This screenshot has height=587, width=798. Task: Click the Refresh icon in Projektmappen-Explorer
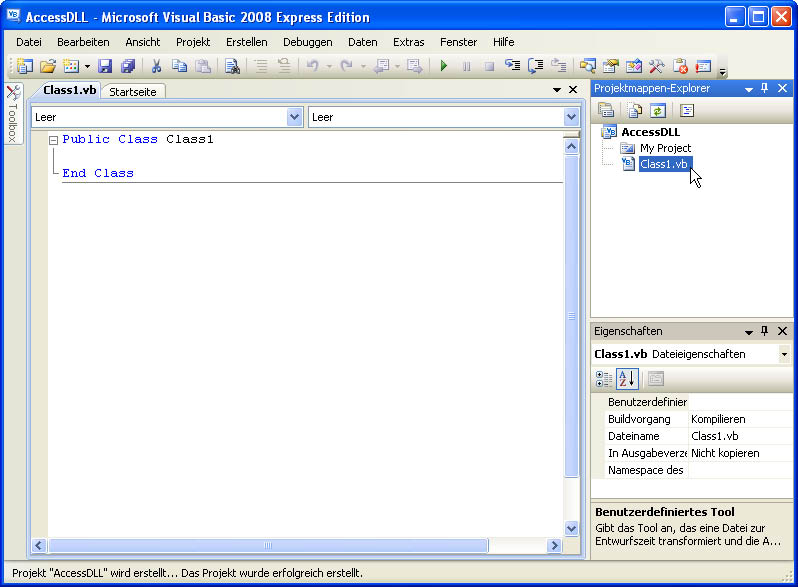[x=658, y=110]
